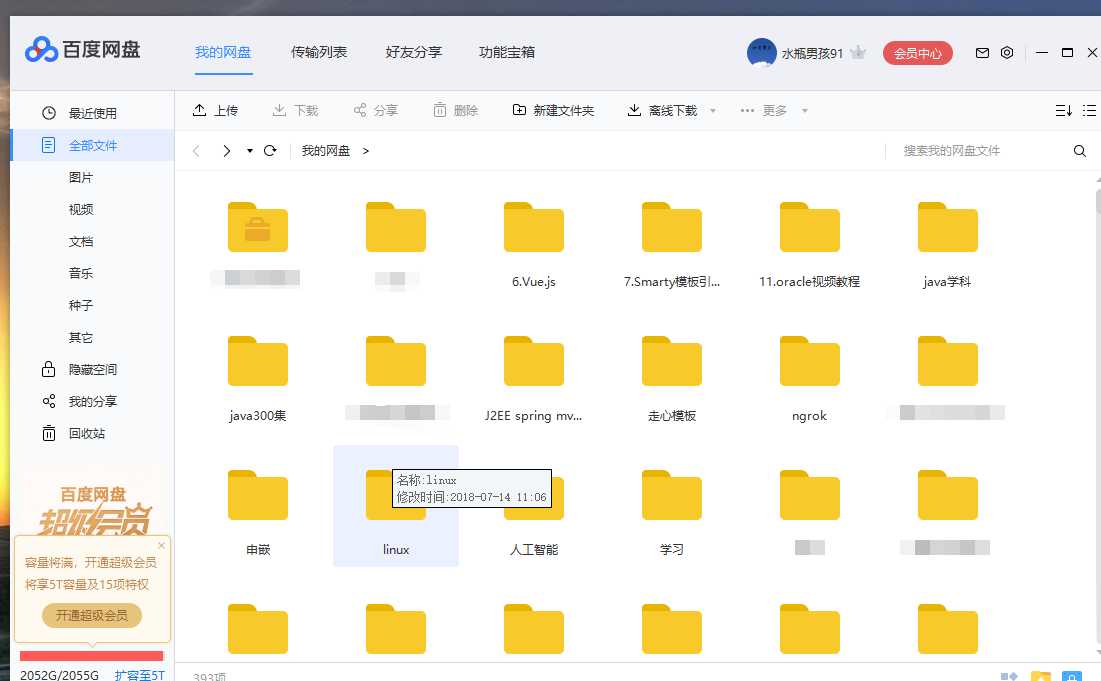Select 最近使用 in sidebar
Screen dimensions: 1101x681
click(92, 113)
